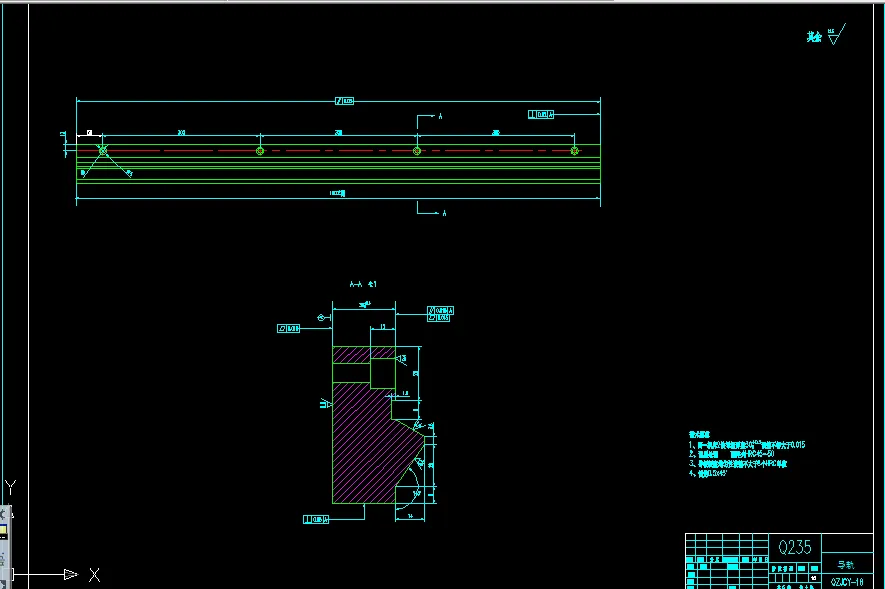Select perpendicularity tolerance frame at rail's right end

pyautogui.click(x=541, y=115)
